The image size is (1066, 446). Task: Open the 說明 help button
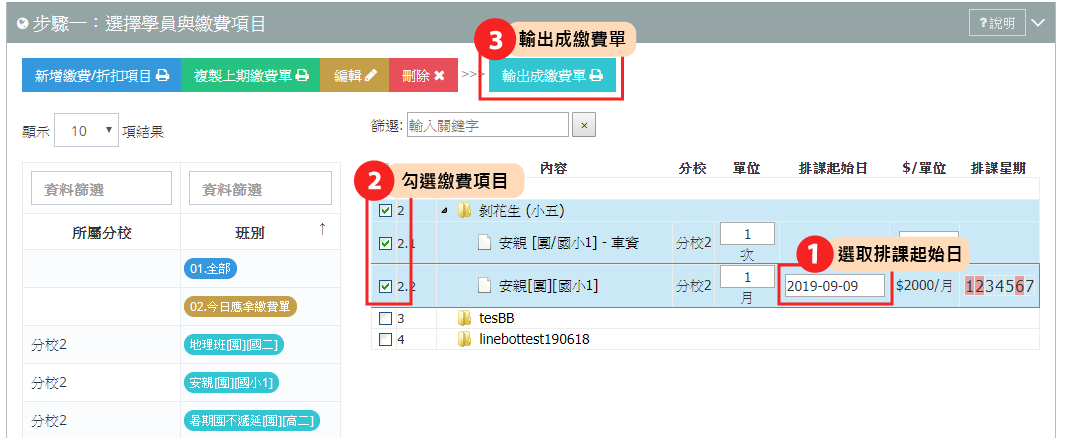coord(997,23)
